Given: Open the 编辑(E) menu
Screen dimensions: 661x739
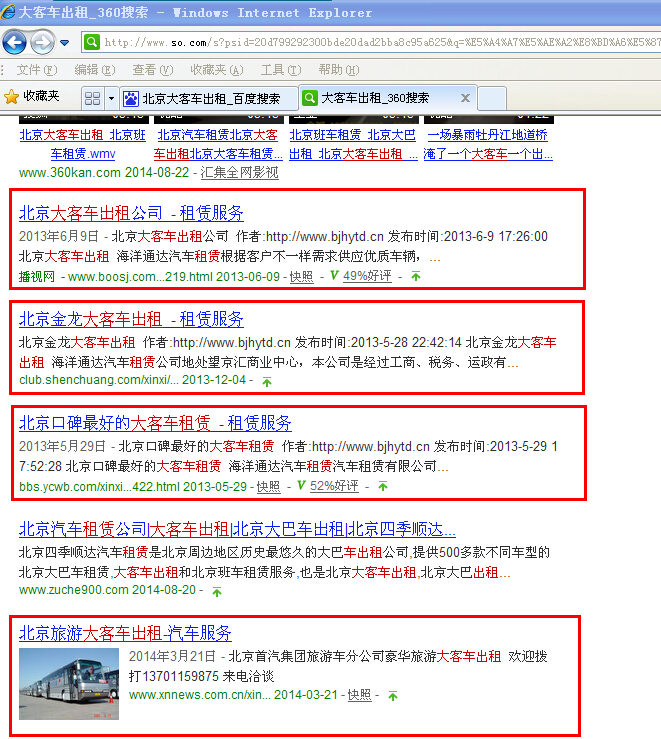Looking at the screenshot, I should pyautogui.click(x=95, y=70).
